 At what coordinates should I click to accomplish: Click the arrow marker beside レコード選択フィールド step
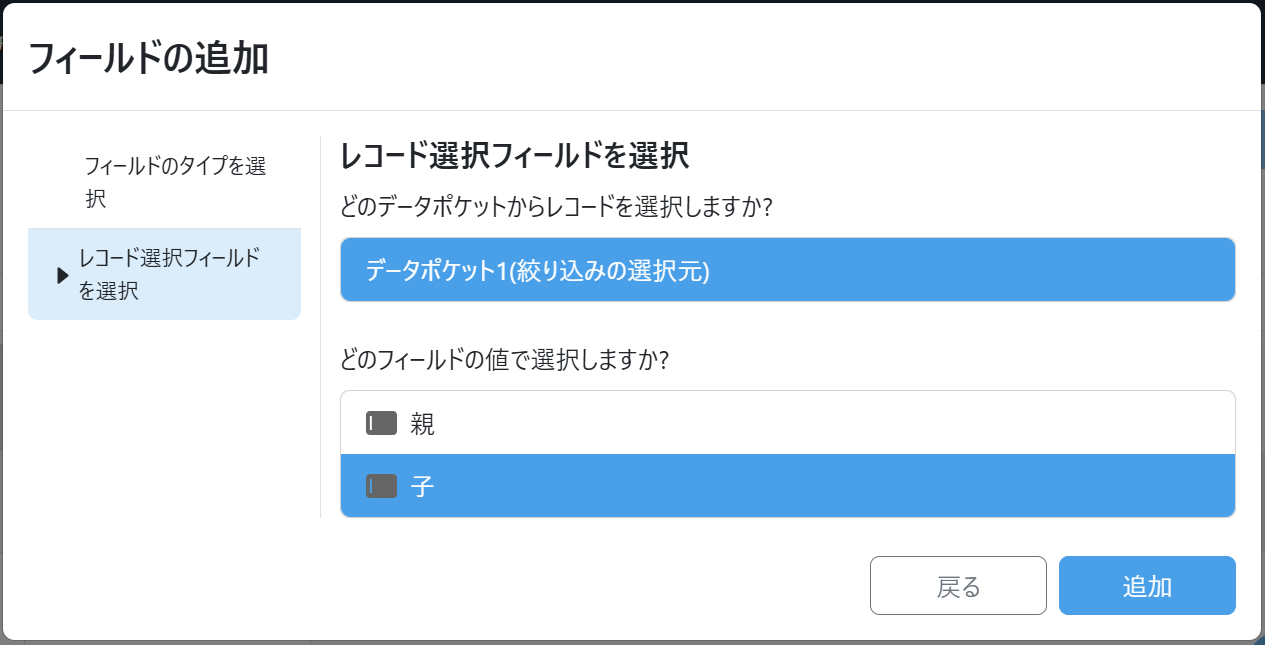coord(62,275)
